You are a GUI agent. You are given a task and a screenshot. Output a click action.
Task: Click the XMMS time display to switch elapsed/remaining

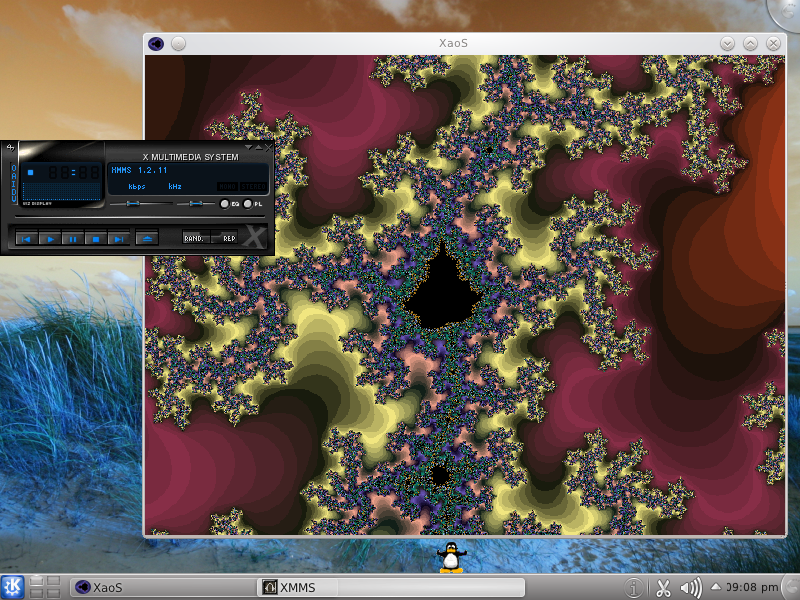coord(73,173)
